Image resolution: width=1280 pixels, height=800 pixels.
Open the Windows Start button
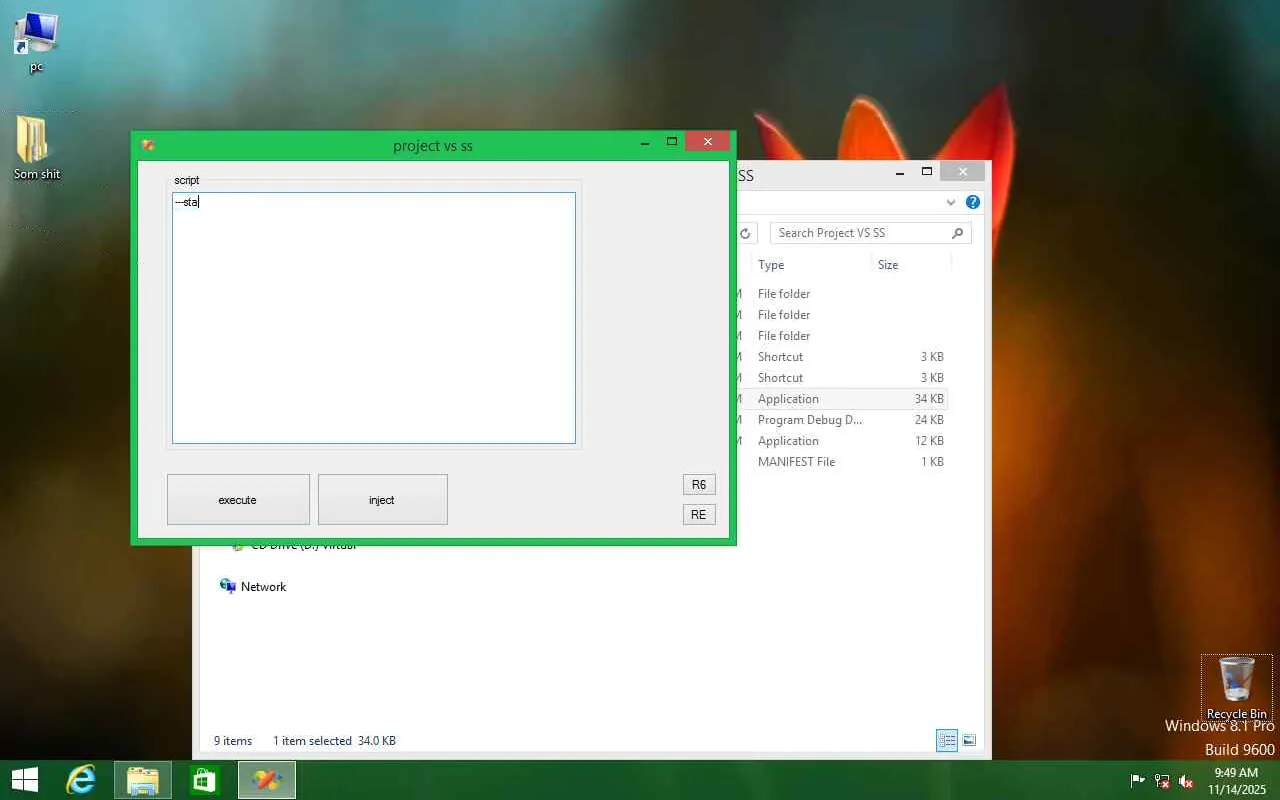25,780
